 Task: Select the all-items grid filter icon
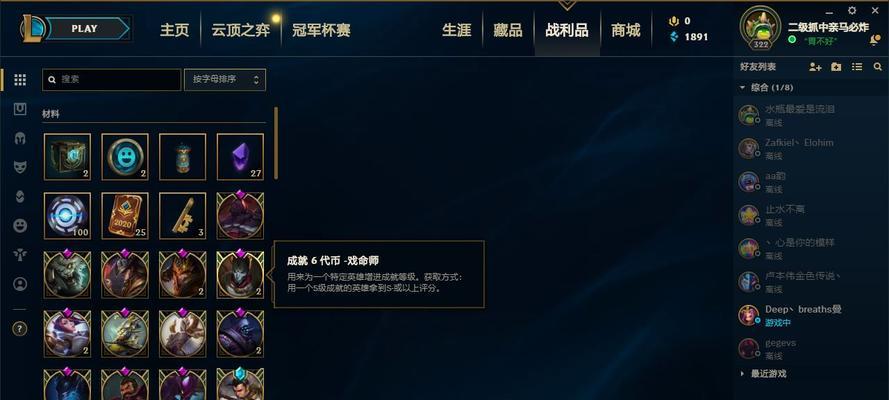pos(20,80)
